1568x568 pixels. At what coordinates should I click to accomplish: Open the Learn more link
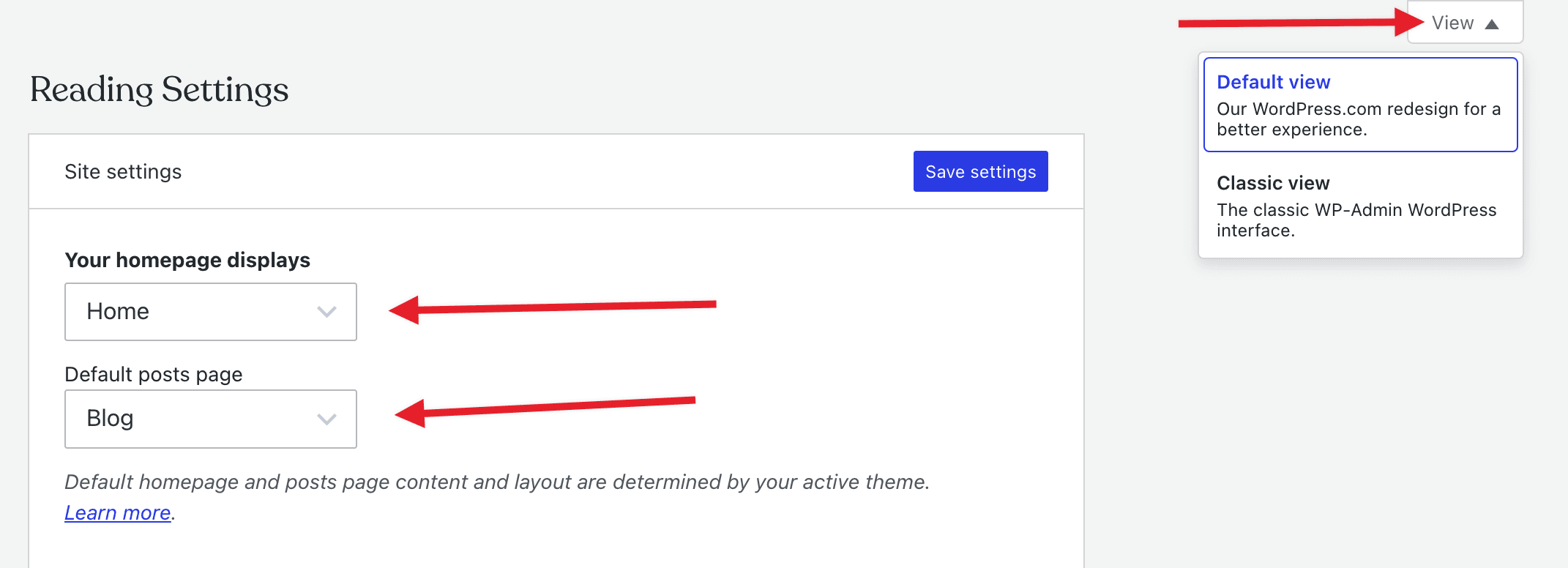117,512
